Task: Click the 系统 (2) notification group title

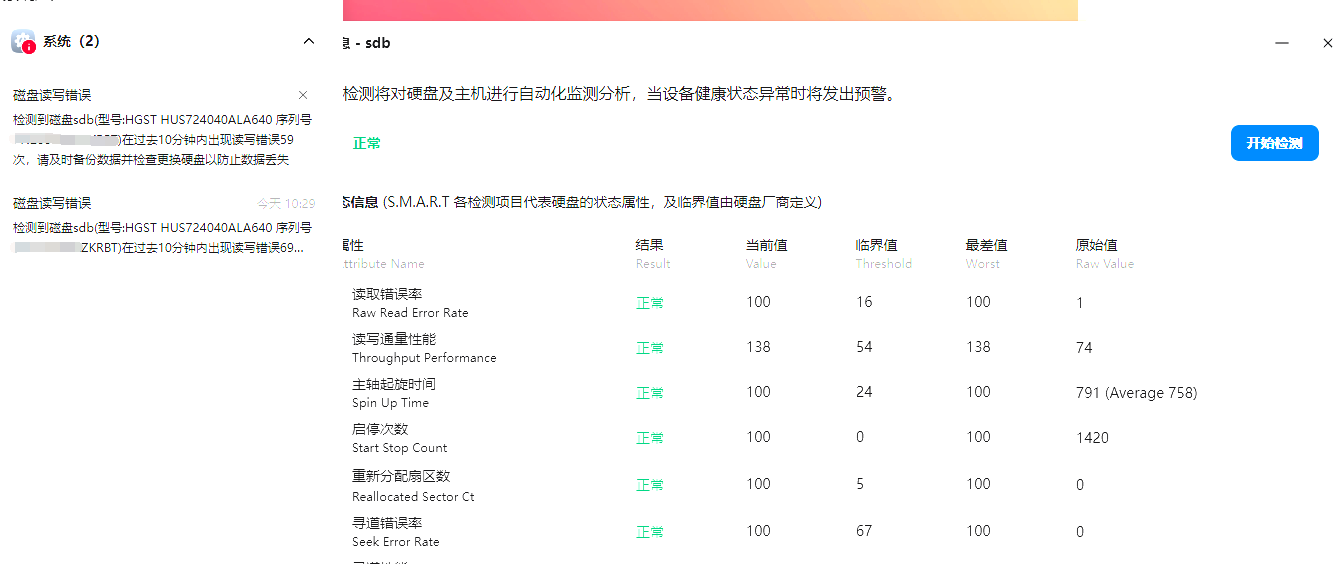Action: click(x=71, y=42)
